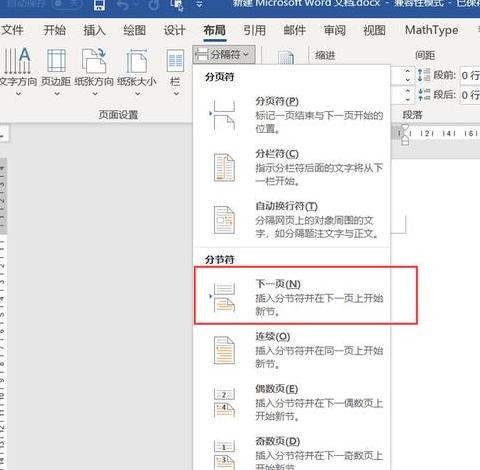The height and width of the screenshot is (470, 480).
Task: Click the 段落 group label
Action: pyautogui.click(x=413, y=115)
